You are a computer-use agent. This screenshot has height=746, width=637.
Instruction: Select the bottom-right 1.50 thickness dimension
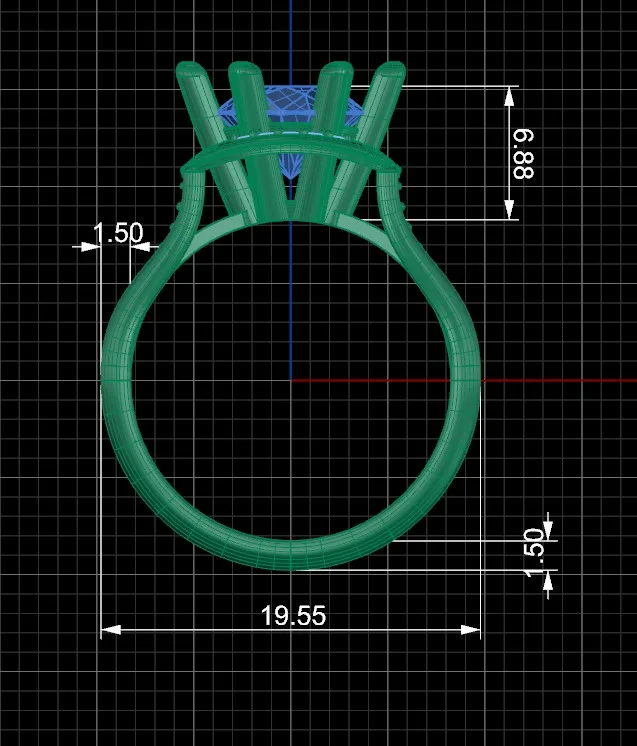coord(534,552)
